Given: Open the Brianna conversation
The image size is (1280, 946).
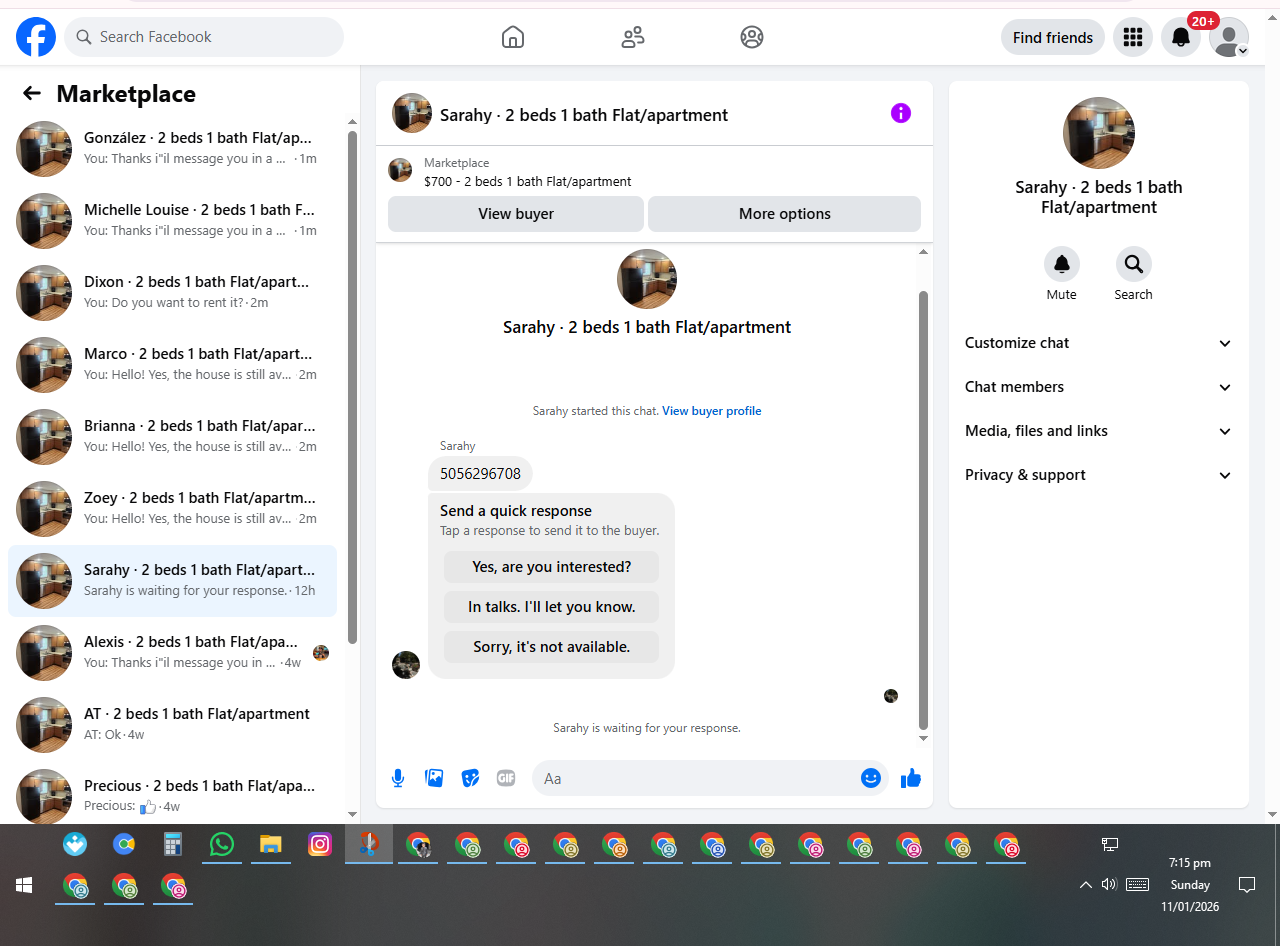Looking at the screenshot, I should pos(172,437).
